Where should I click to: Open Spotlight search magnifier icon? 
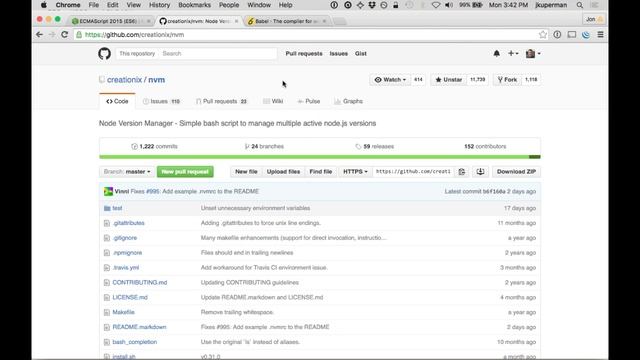[580, 5]
